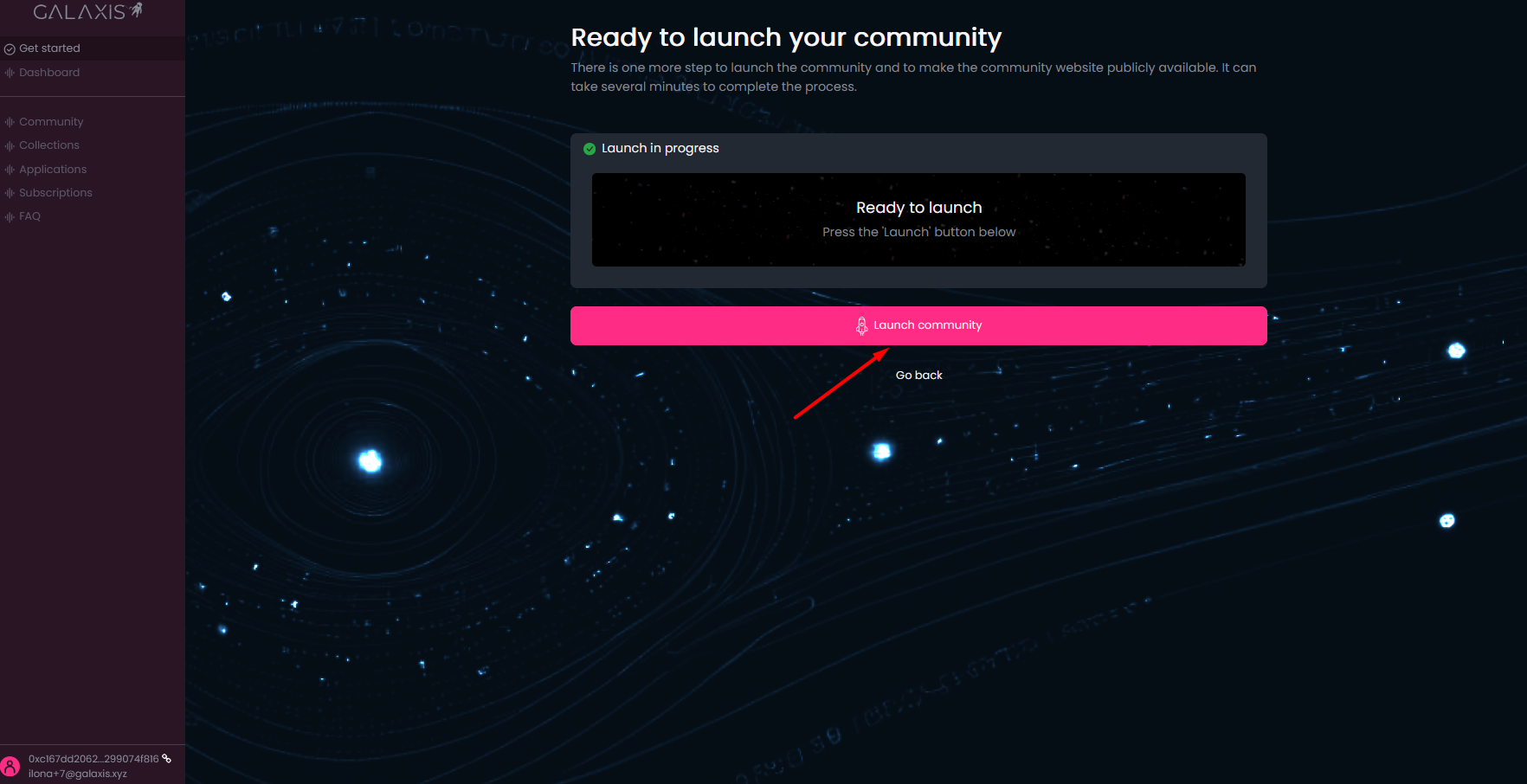Open the Collections section in the sidebar
Screen dimensions: 1527x784
[x=49, y=145]
